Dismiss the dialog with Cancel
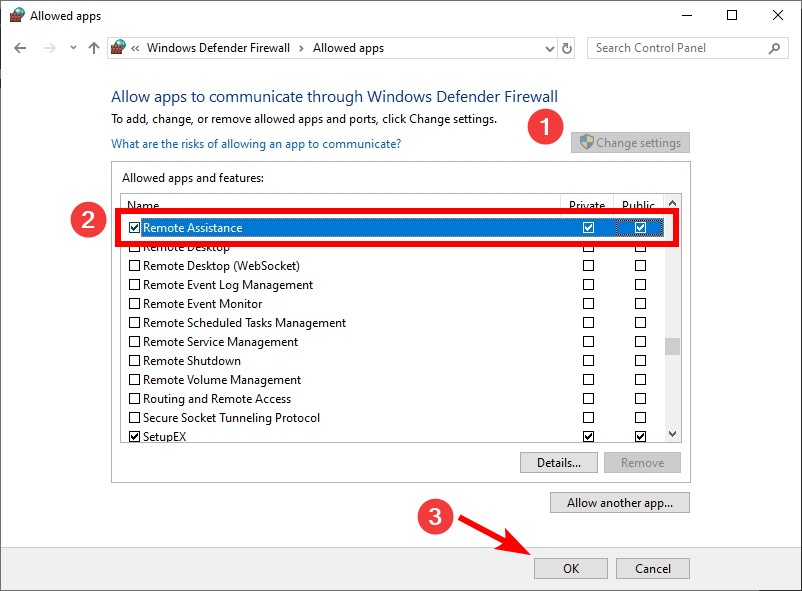802x591 pixels. point(653,568)
